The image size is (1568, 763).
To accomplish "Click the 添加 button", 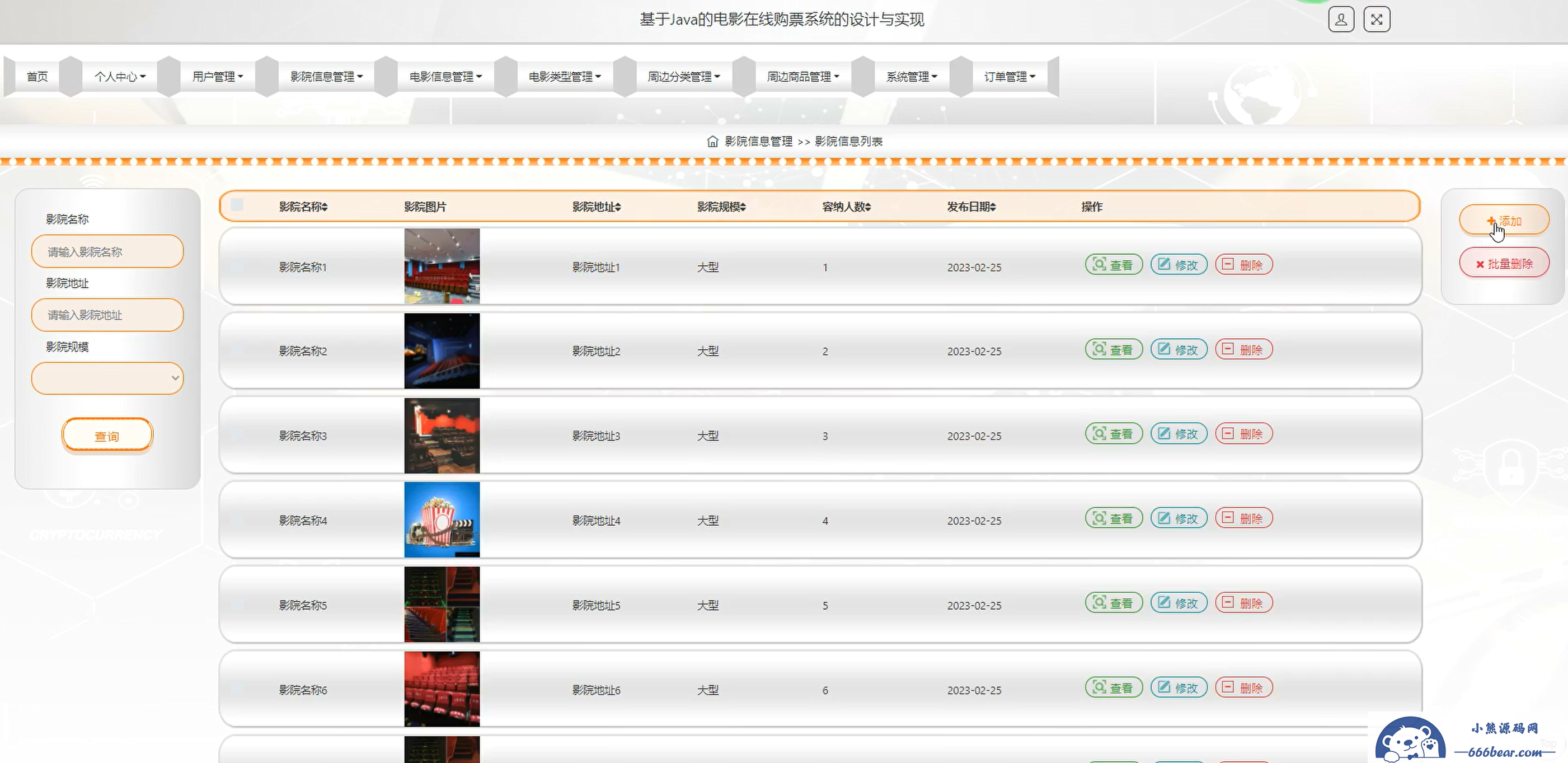I will 1504,221.
